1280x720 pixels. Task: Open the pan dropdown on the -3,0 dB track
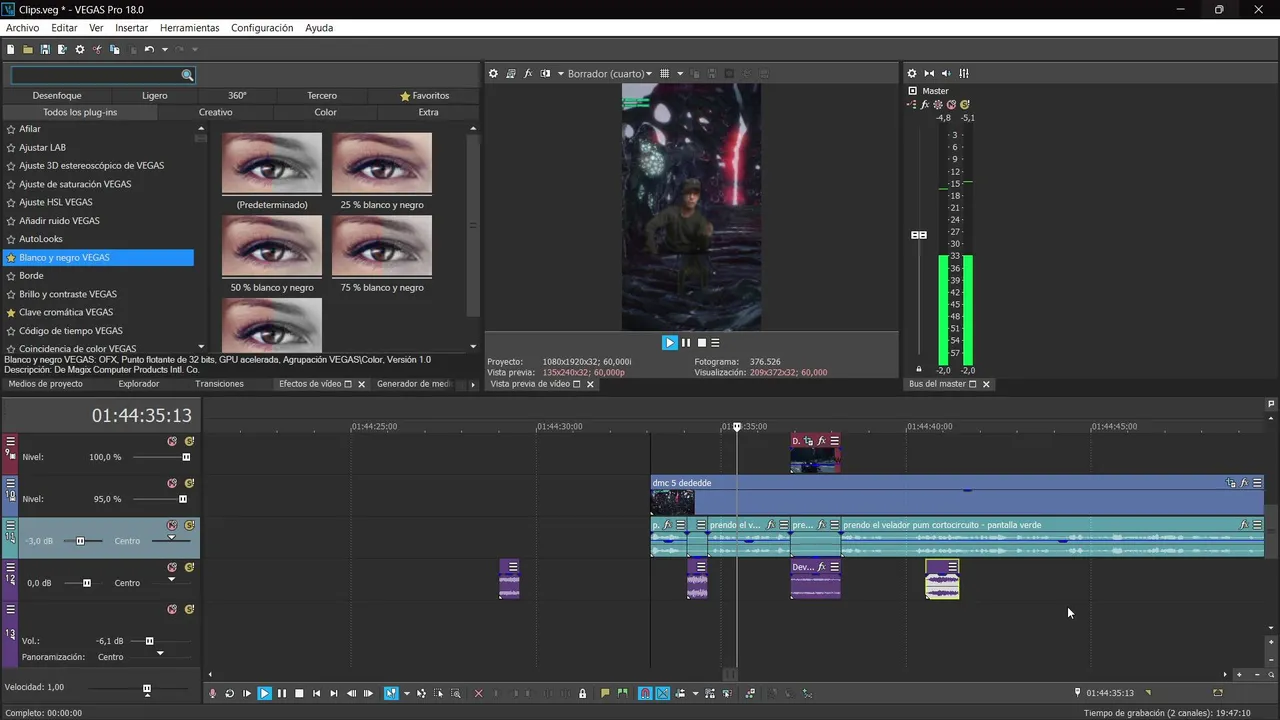pyautogui.click(x=171, y=538)
